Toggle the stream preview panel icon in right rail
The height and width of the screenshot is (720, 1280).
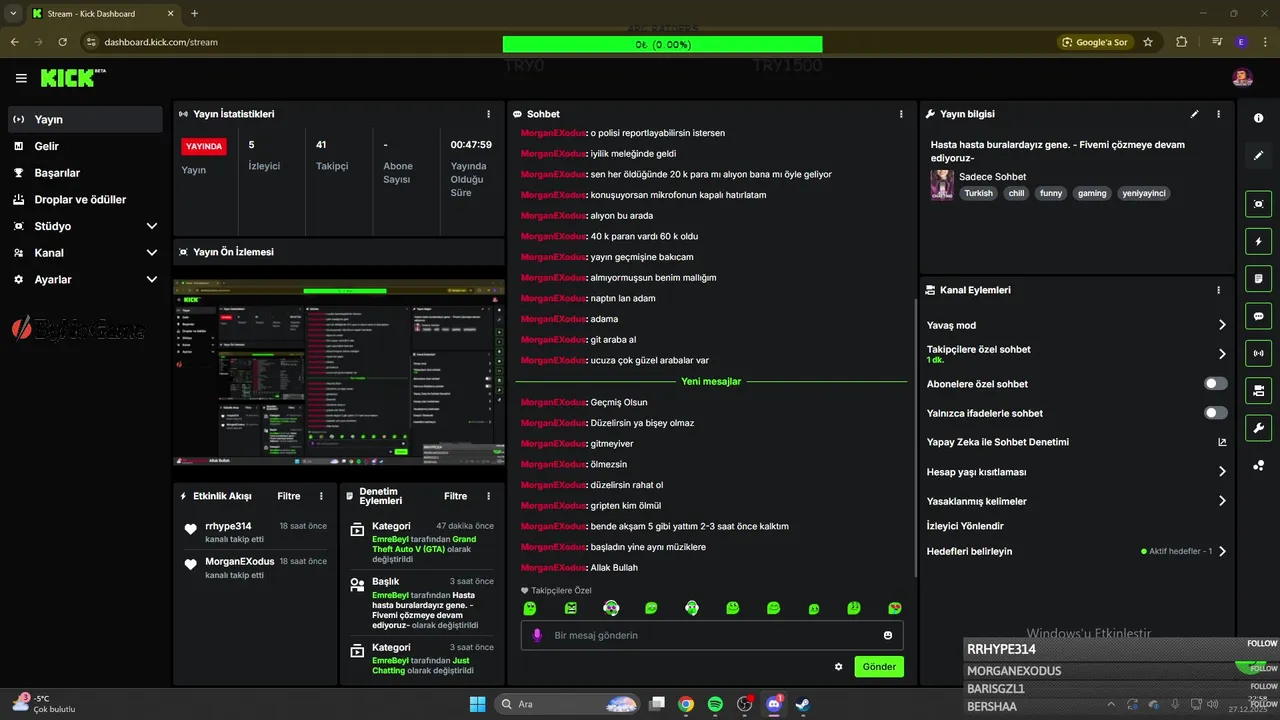[1258, 204]
